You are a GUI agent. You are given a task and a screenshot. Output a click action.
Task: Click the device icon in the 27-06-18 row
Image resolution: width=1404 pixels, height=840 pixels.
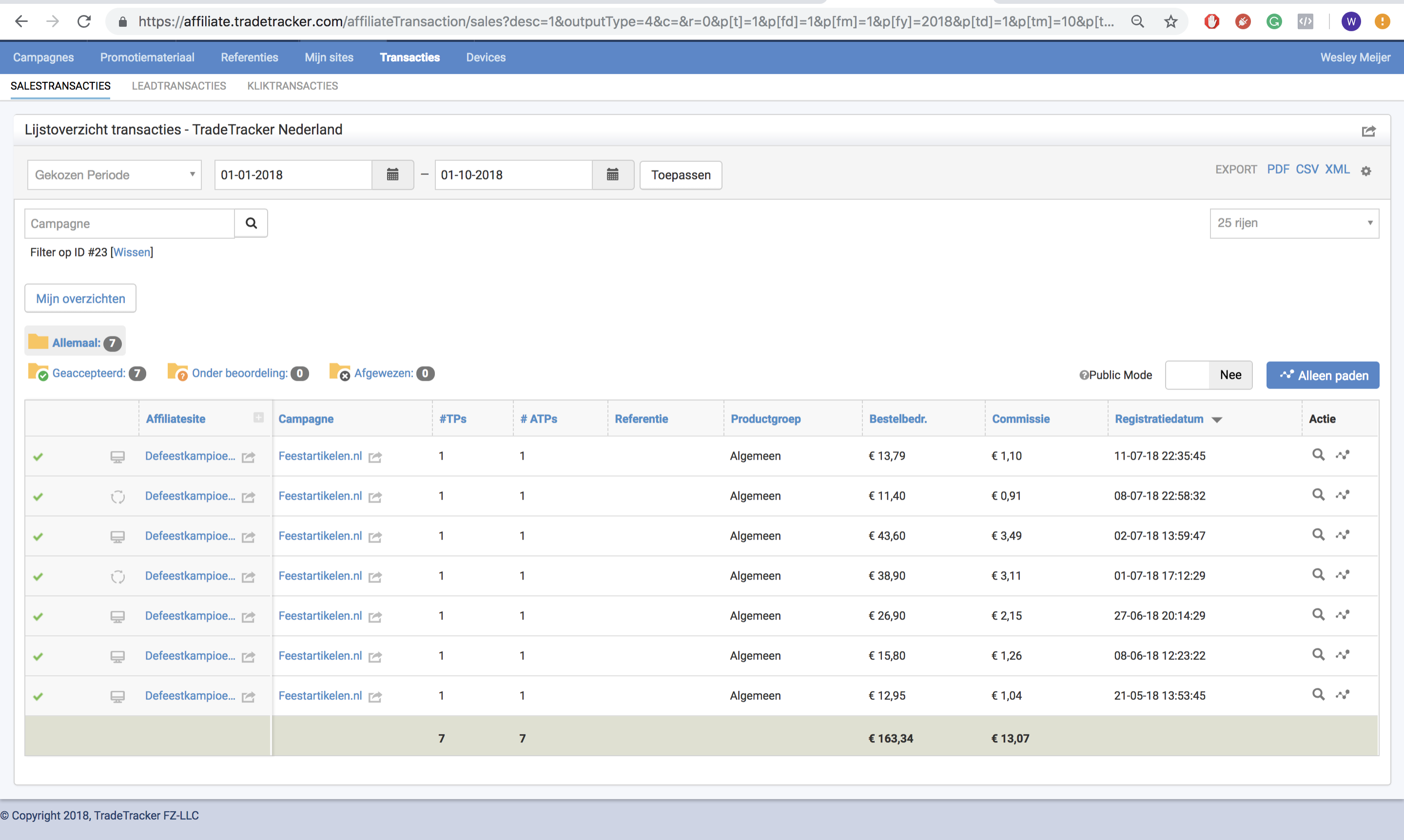click(117, 616)
